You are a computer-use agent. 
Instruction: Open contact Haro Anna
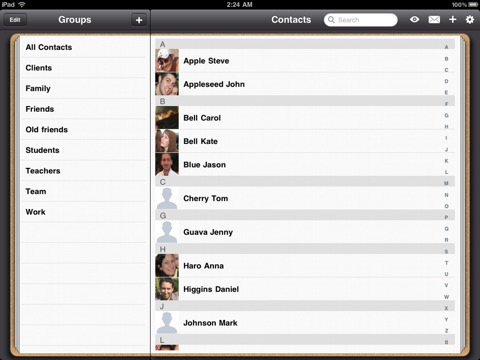tap(305, 266)
